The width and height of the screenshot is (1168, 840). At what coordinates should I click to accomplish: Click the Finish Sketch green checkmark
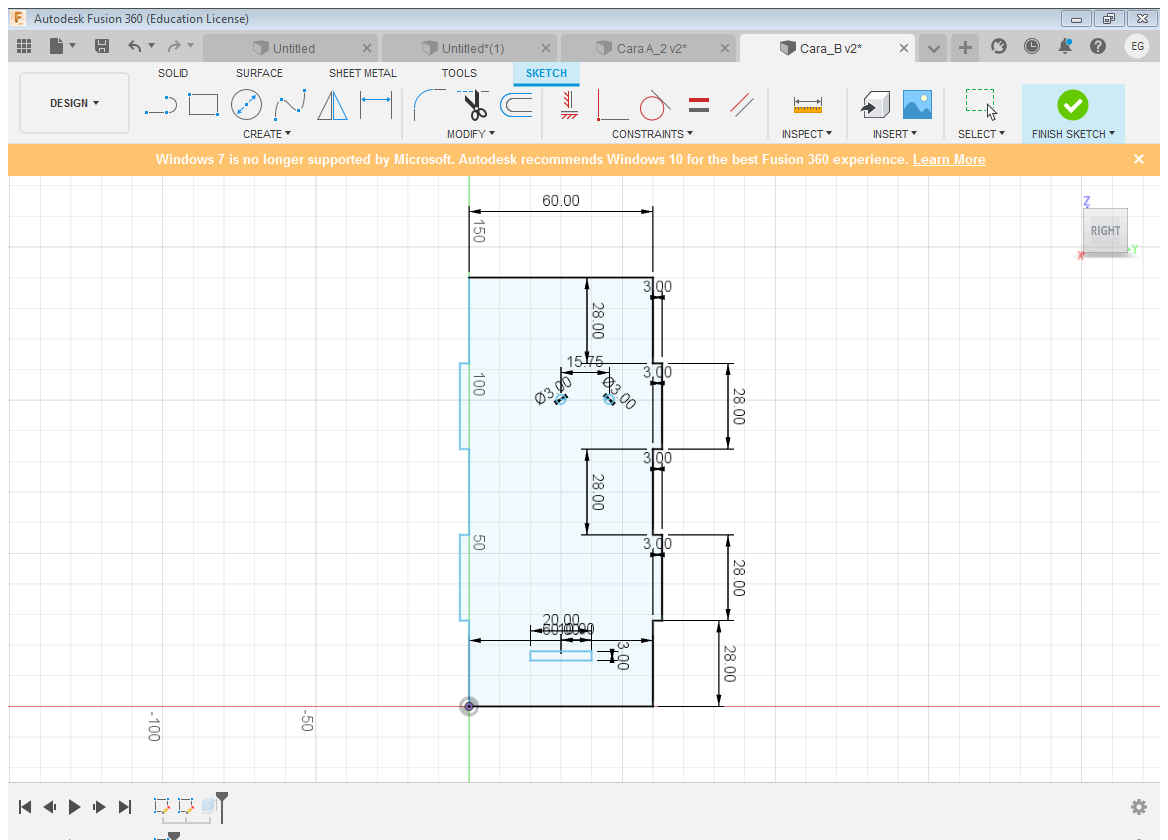click(1072, 104)
